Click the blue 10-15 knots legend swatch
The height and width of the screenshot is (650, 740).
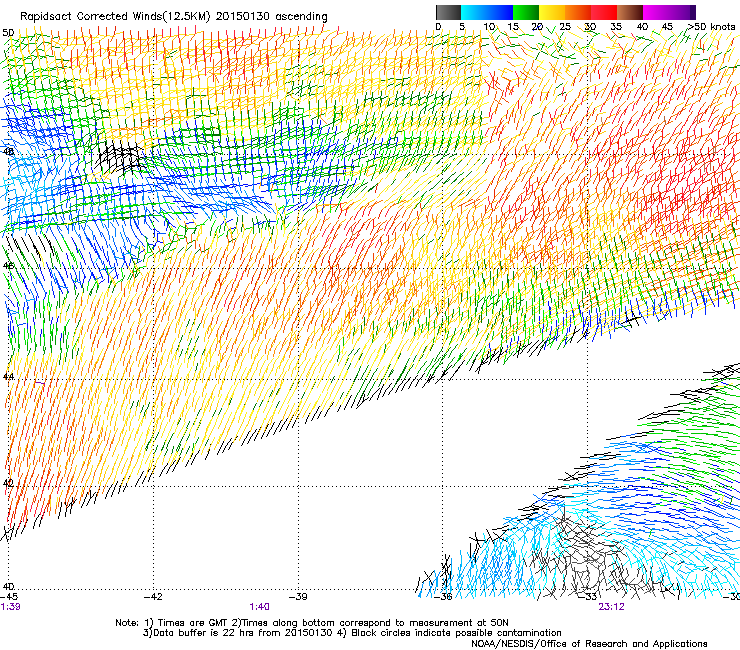tap(500, 12)
